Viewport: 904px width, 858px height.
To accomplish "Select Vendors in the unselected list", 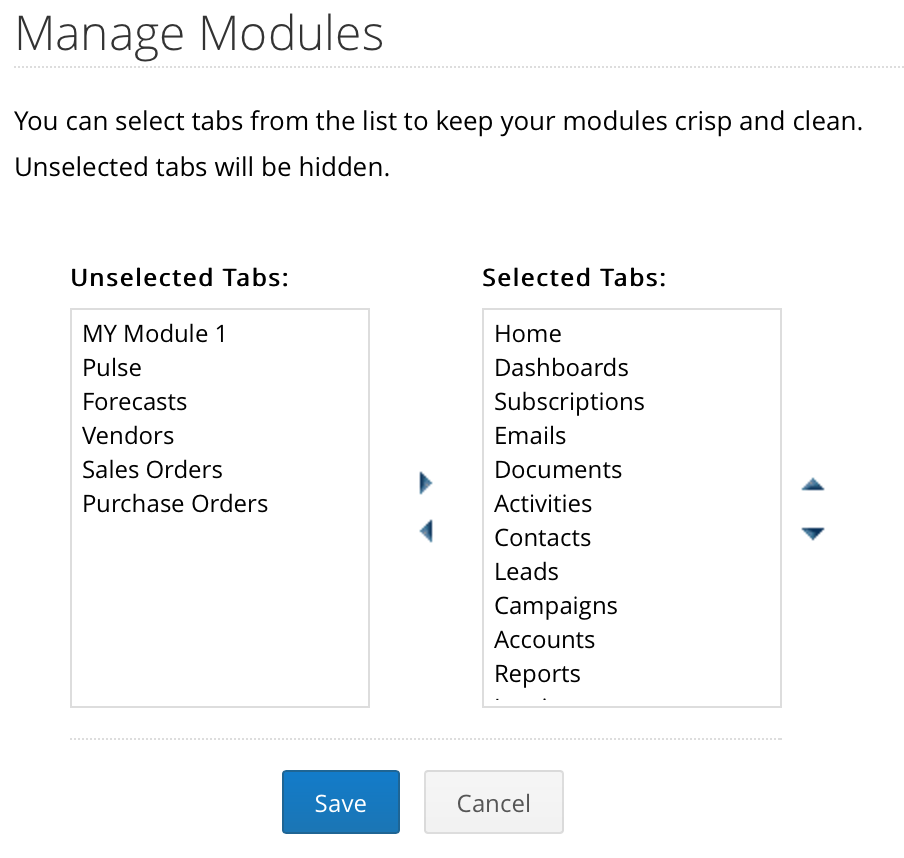I will click(128, 436).
